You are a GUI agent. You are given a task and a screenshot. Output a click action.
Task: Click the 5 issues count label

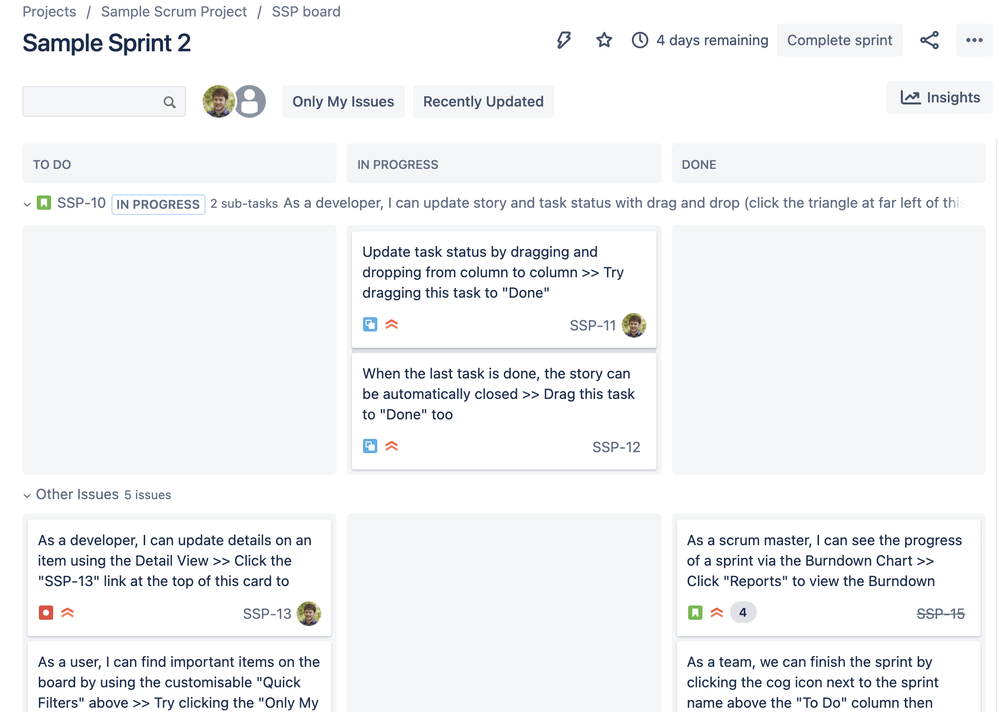(148, 495)
